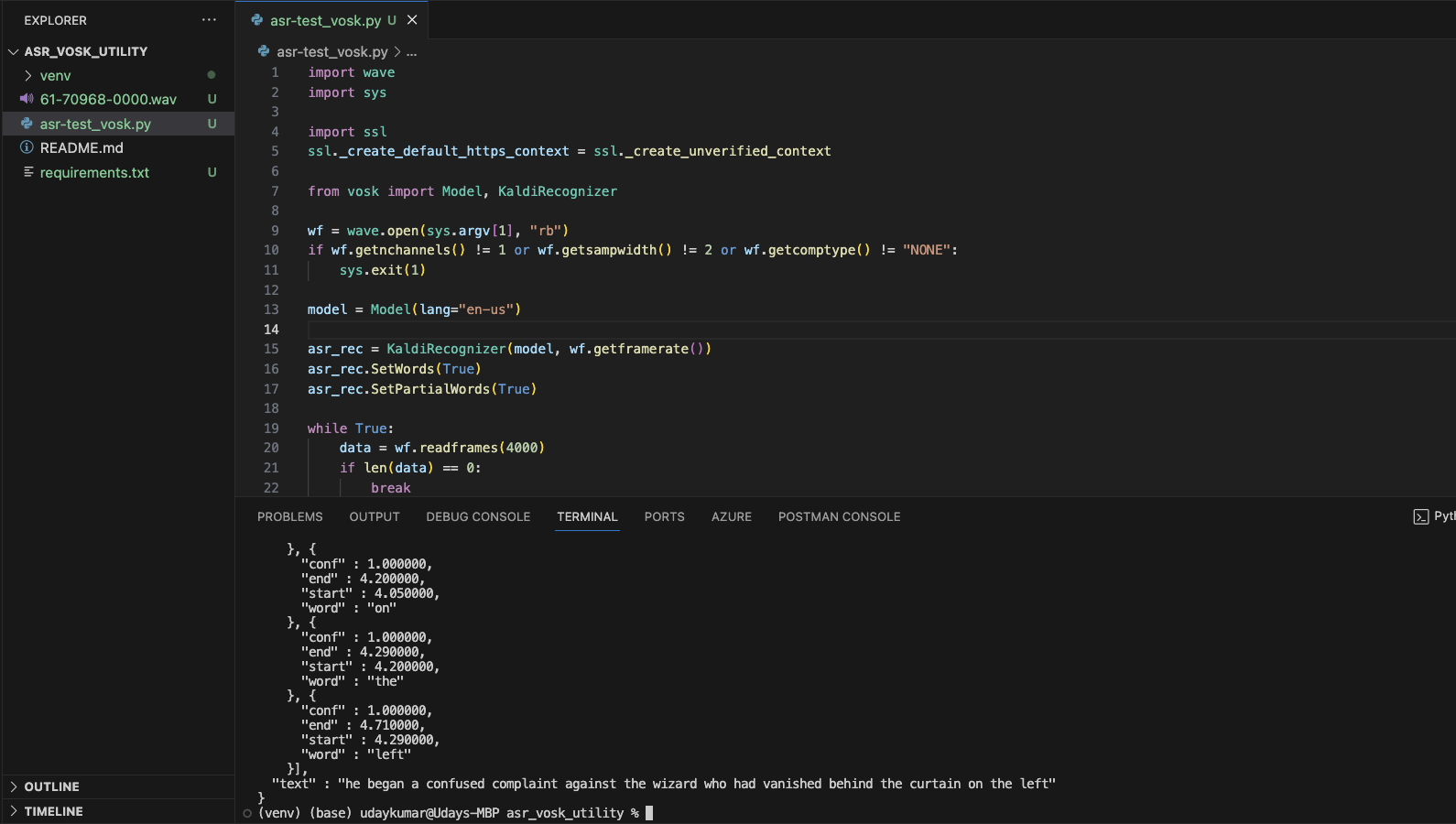Viewport: 1456px width, 824px height.
Task: Close the asr-test_vosk.py editor tab
Action: [412, 20]
